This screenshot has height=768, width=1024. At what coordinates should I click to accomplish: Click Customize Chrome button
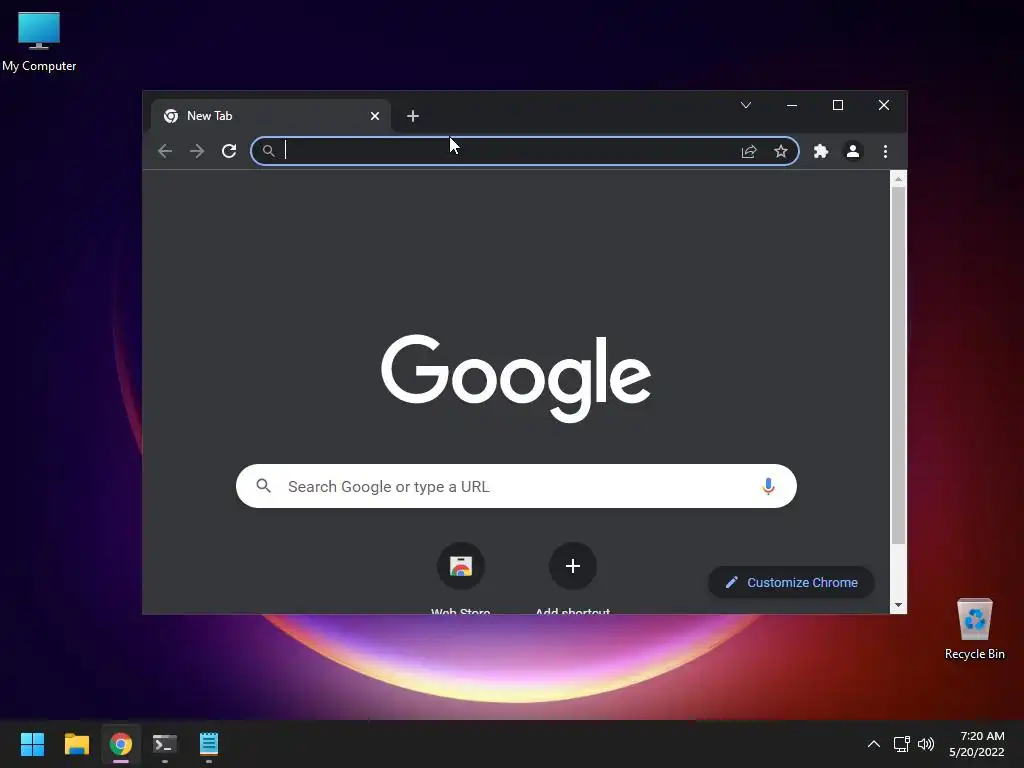[792, 583]
